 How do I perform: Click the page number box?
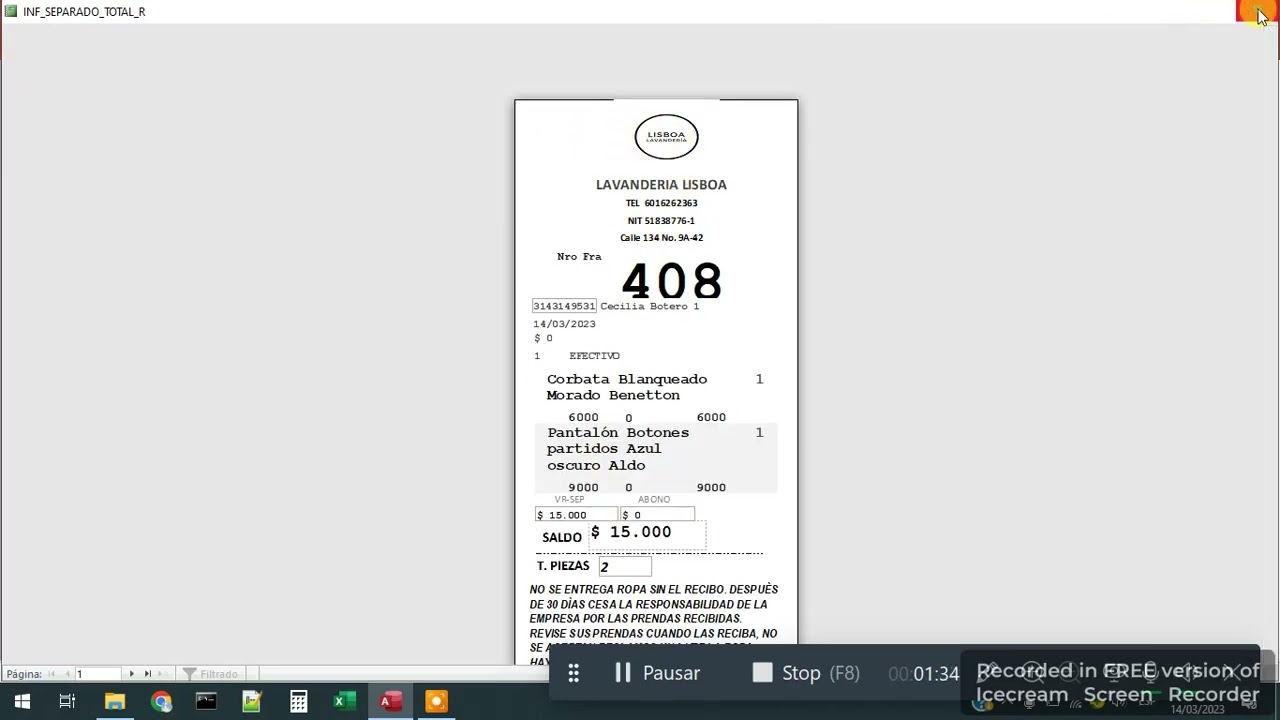pos(98,674)
